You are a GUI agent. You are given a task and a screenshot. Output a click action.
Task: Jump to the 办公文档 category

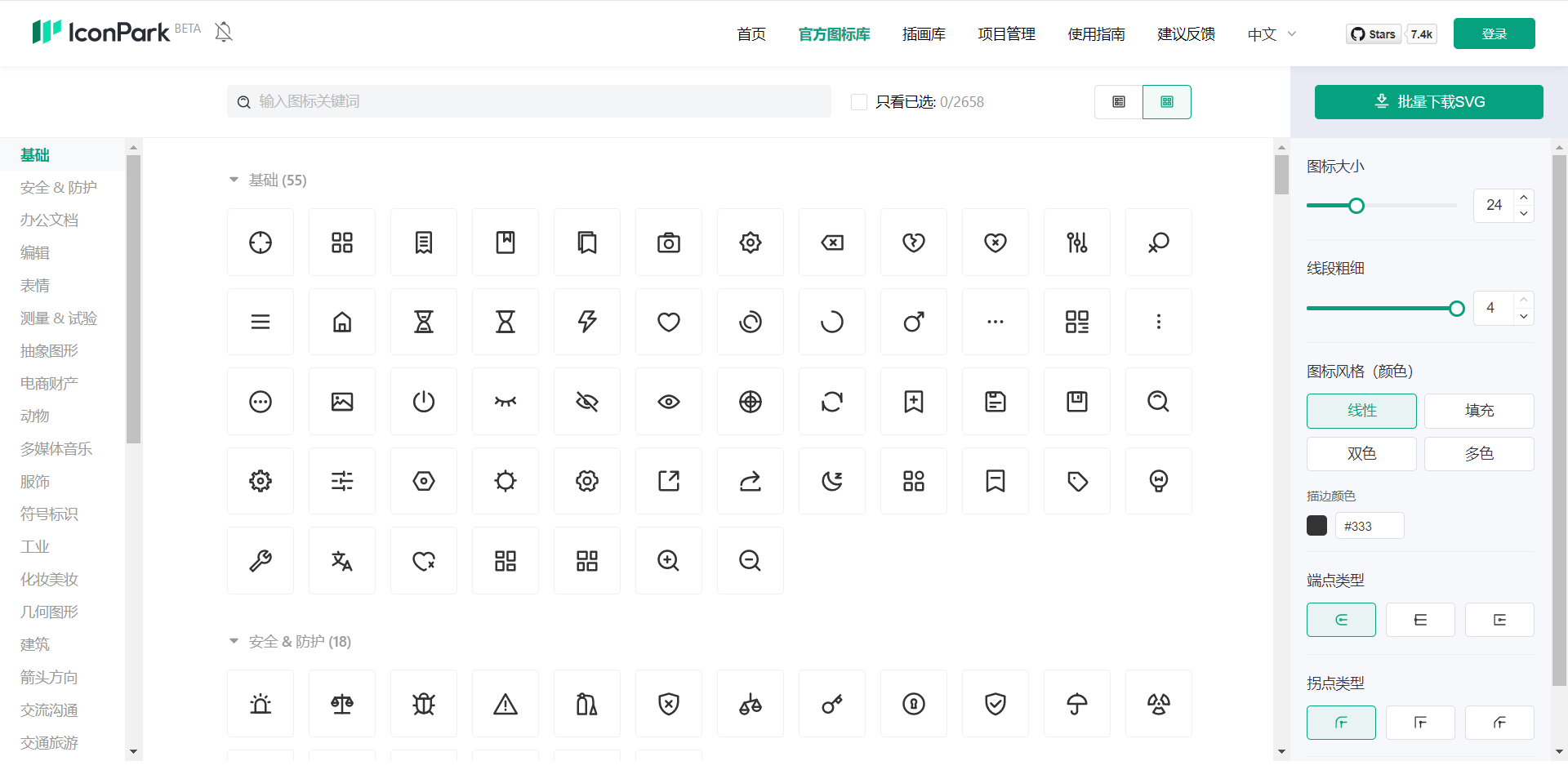pyautogui.click(x=50, y=220)
